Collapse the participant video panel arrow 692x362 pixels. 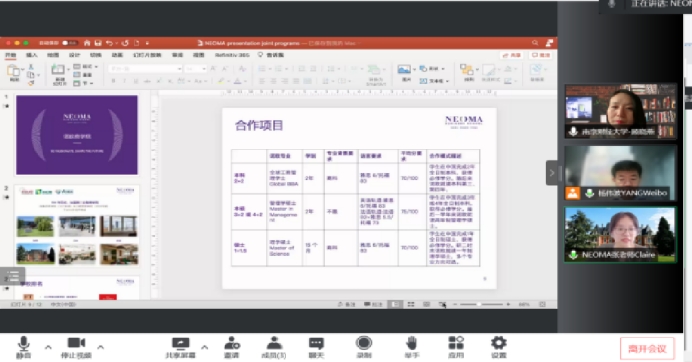pos(552,173)
